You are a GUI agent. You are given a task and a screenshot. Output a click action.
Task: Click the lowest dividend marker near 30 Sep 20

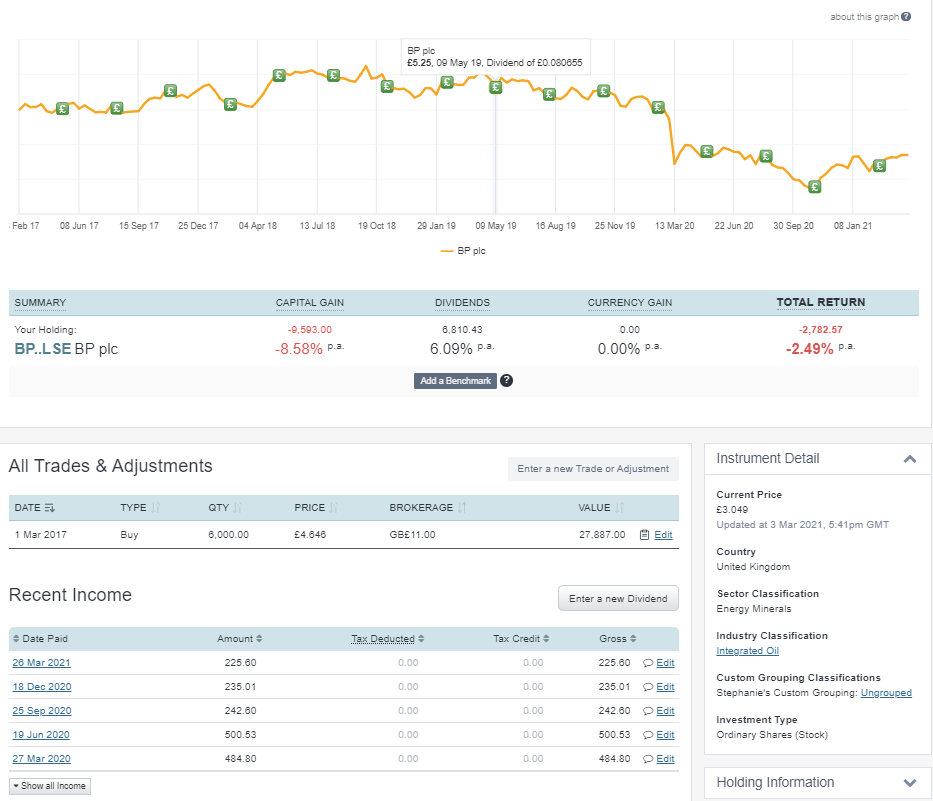(815, 187)
